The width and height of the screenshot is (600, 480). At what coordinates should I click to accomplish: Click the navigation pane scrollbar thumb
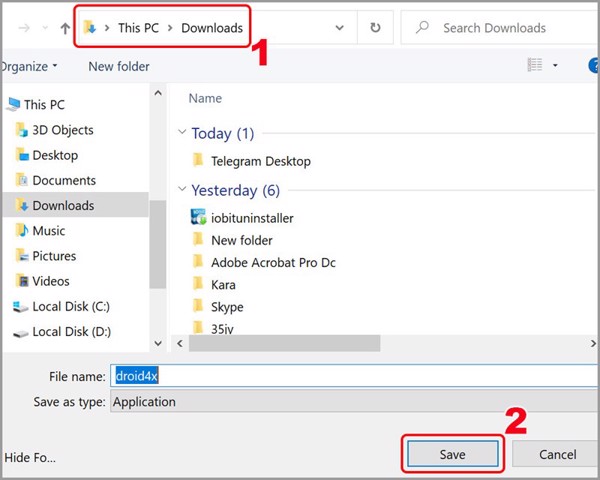pos(158,244)
